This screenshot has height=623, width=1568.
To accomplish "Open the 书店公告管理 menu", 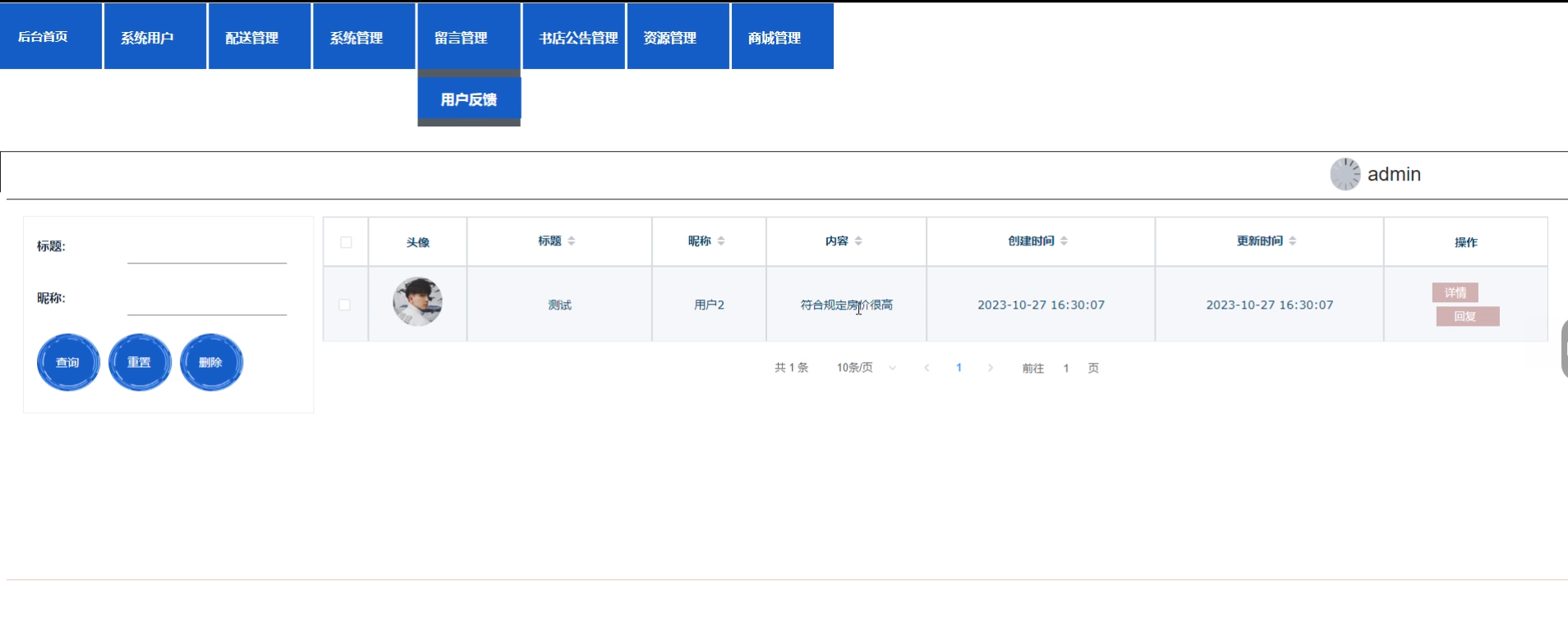I will (x=573, y=37).
